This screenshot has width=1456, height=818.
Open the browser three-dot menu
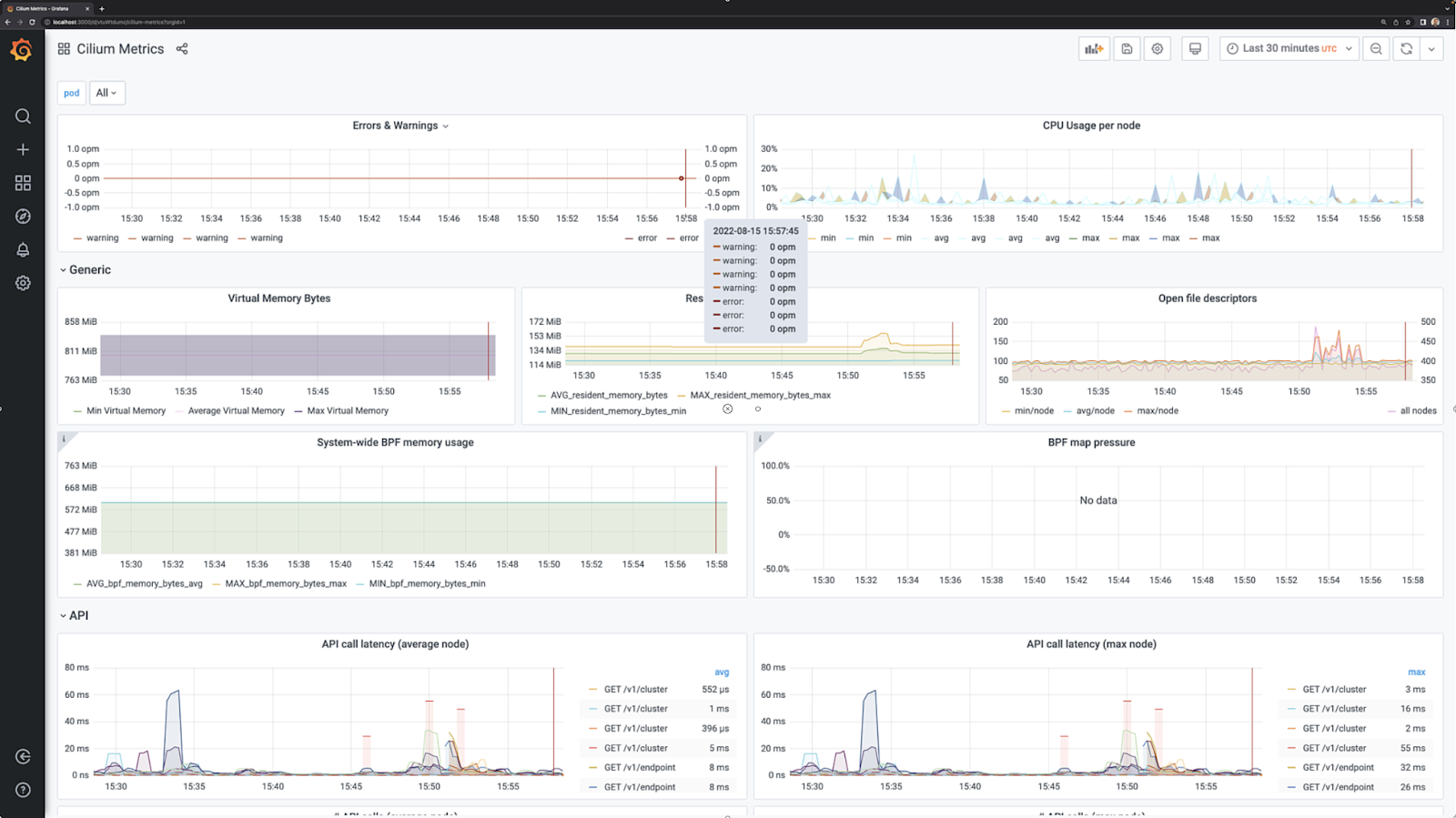click(1448, 22)
